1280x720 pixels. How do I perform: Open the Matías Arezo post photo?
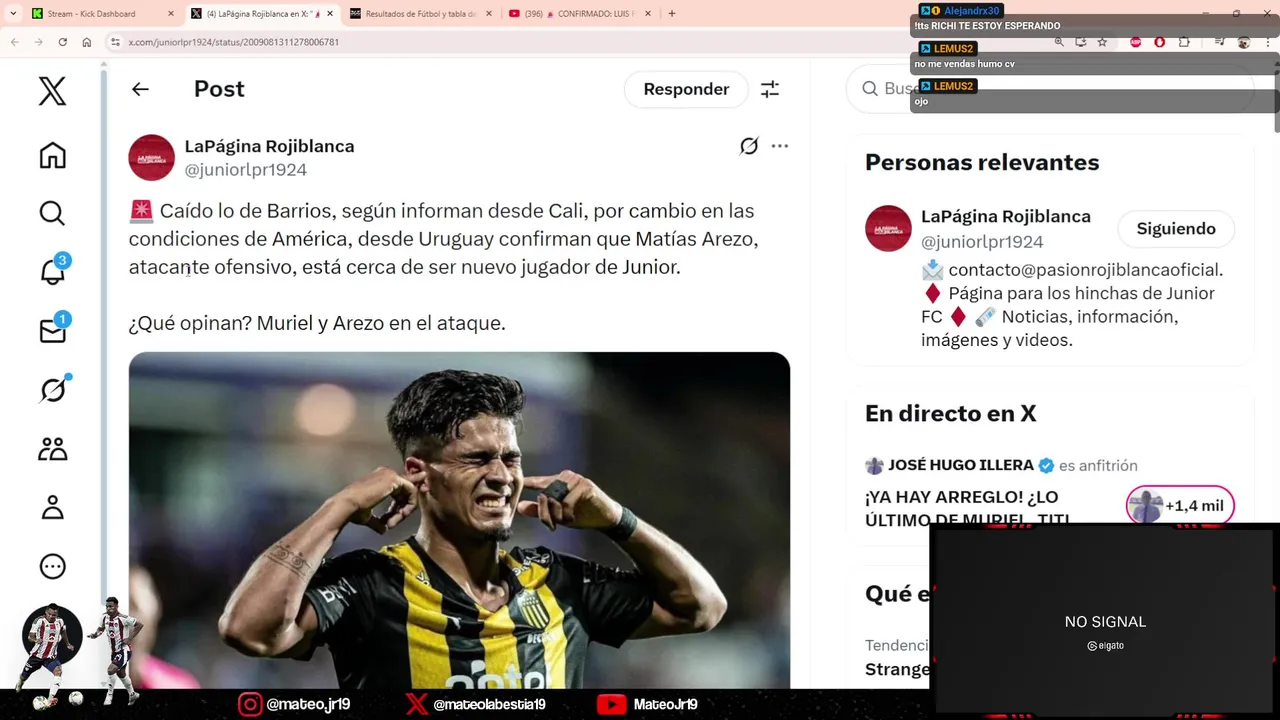[459, 520]
